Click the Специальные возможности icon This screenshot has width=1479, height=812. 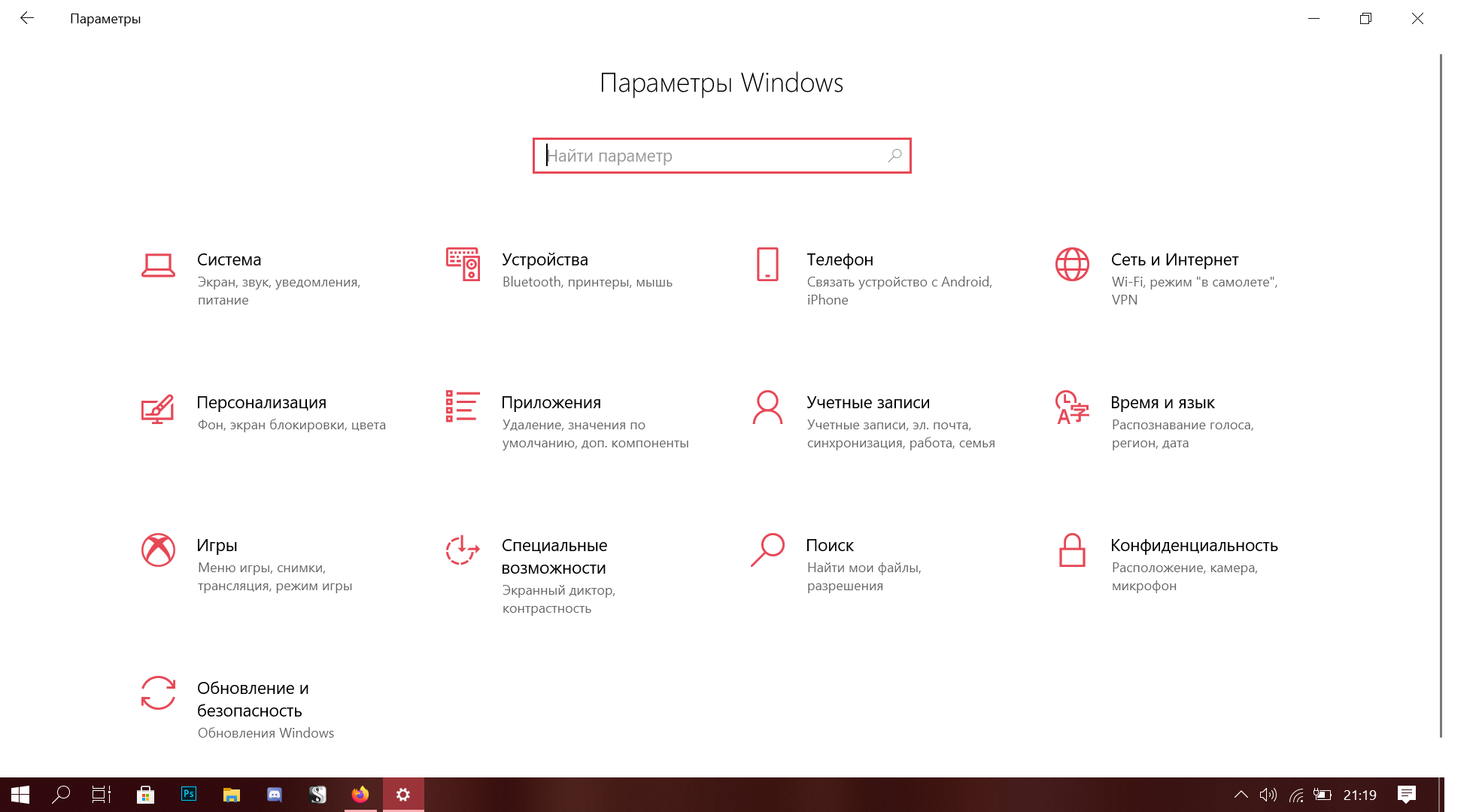(x=463, y=550)
